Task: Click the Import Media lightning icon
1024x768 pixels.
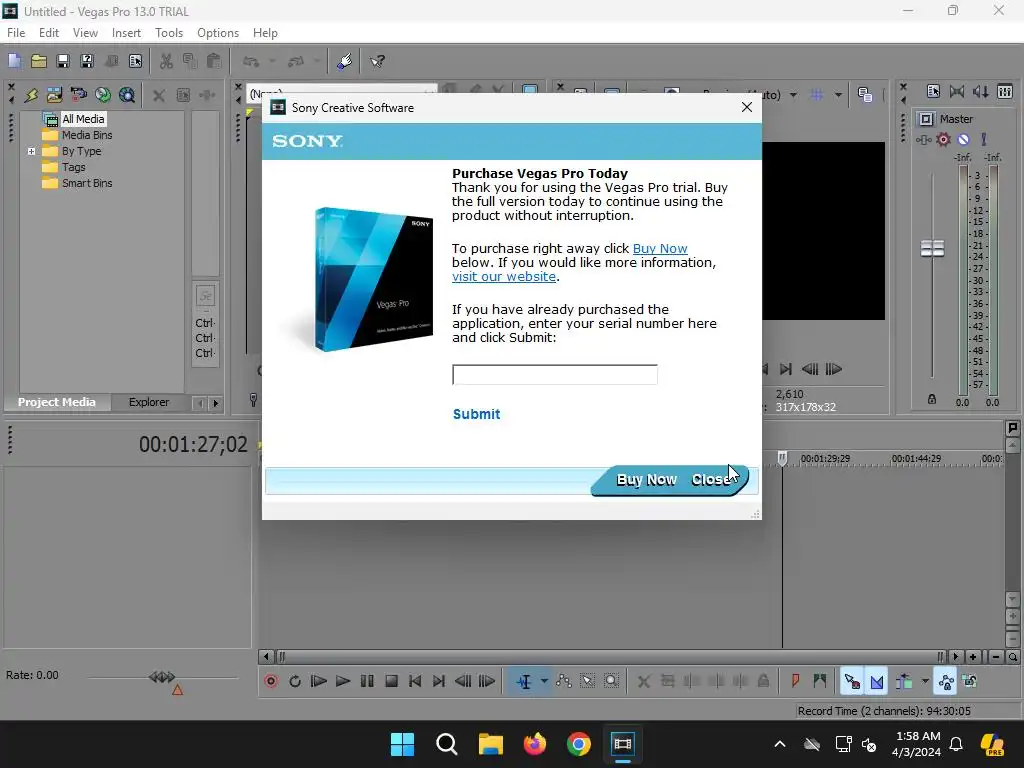Action: click(x=31, y=95)
